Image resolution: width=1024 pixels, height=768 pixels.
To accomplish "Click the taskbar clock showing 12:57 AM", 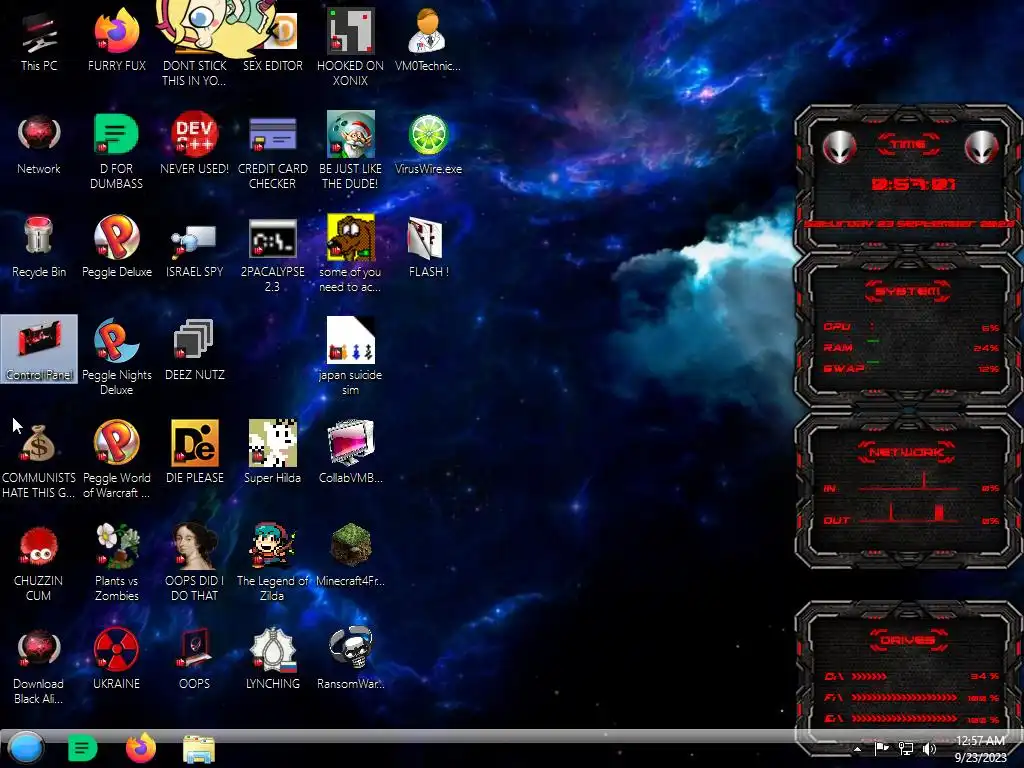I will 980,748.
